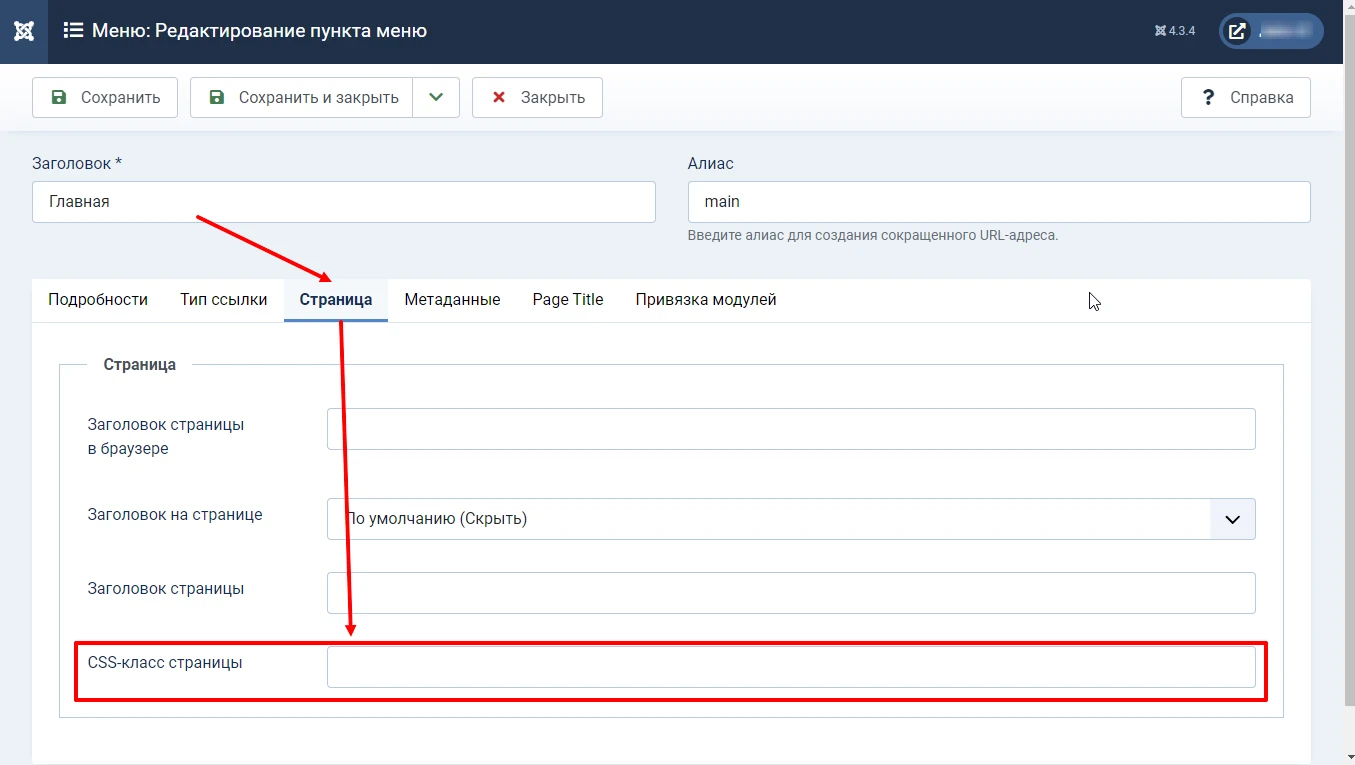The height and width of the screenshot is (765, 1355).
Task: Click the red X icon on Закрыть
Action: click(498, 97)
